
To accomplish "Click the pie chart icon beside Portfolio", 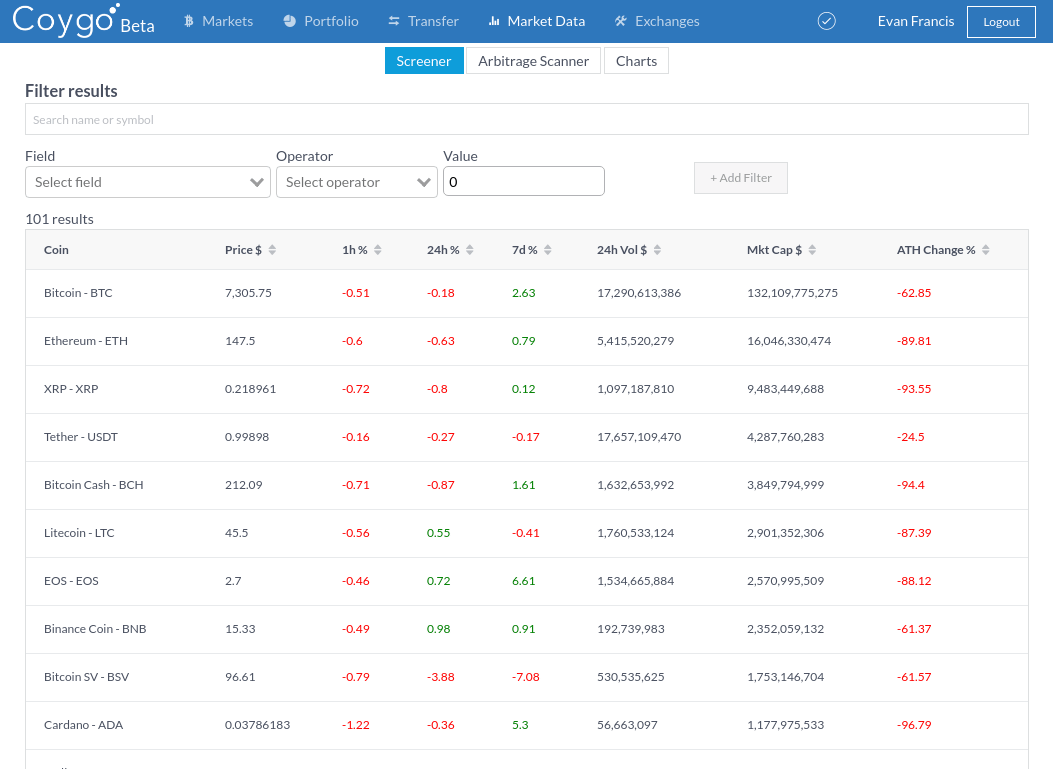I will 289,21.
